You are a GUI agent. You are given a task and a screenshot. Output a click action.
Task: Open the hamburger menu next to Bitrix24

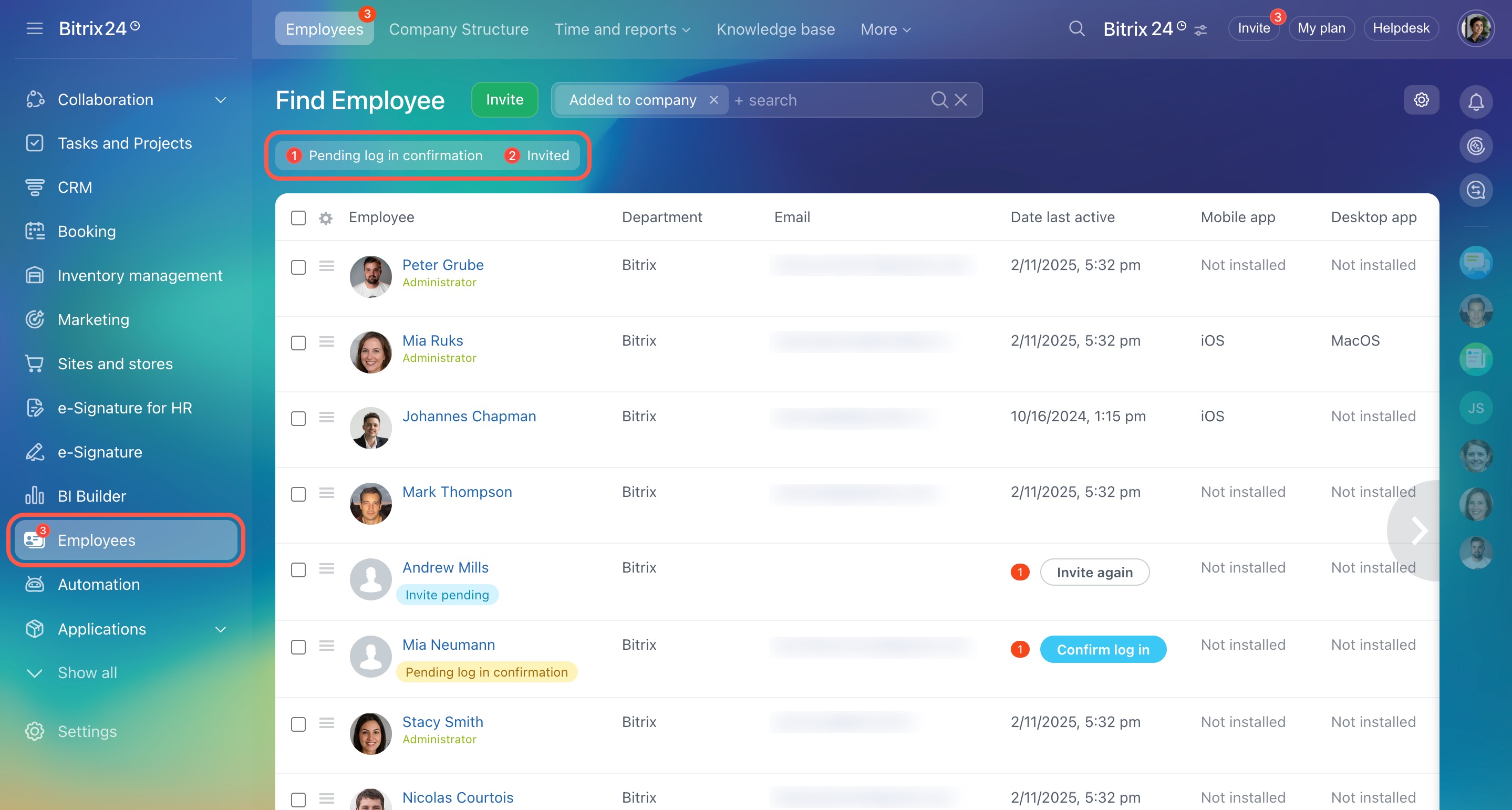click(35, 28)
